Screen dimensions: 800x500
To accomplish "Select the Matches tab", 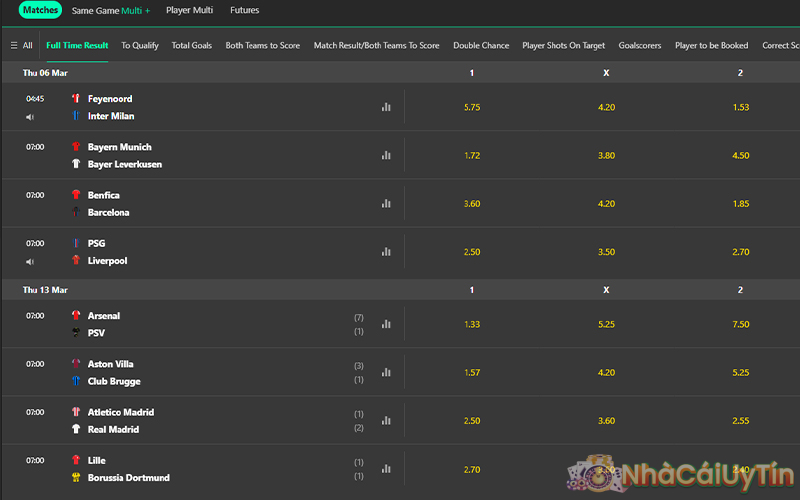I will click(x=40, y=10).
